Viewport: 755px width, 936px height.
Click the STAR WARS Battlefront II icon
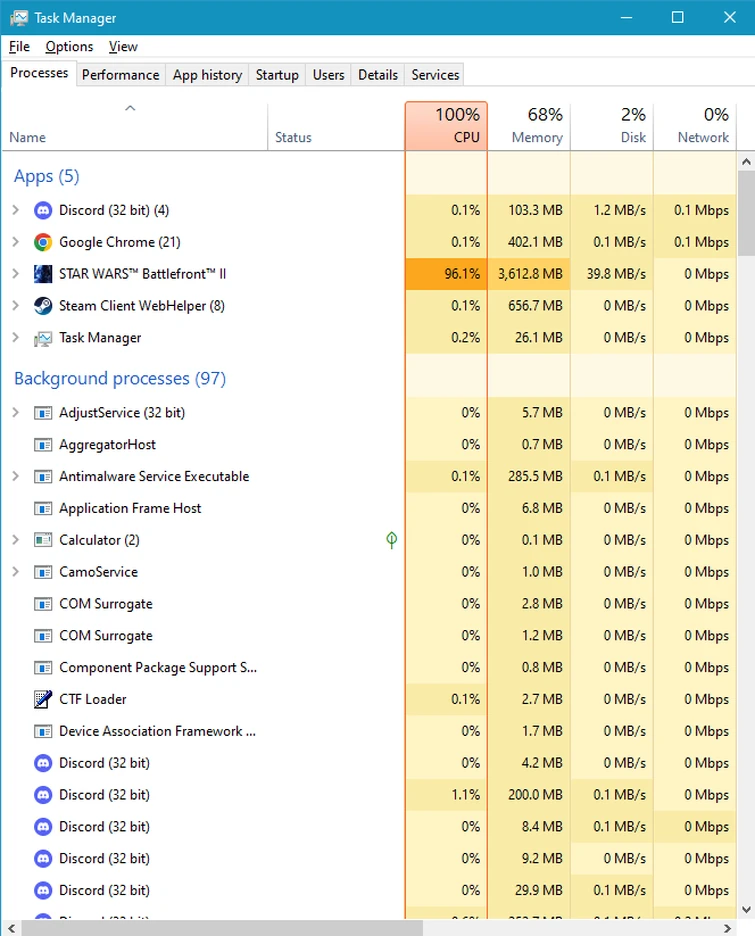[x=42, y=274]
